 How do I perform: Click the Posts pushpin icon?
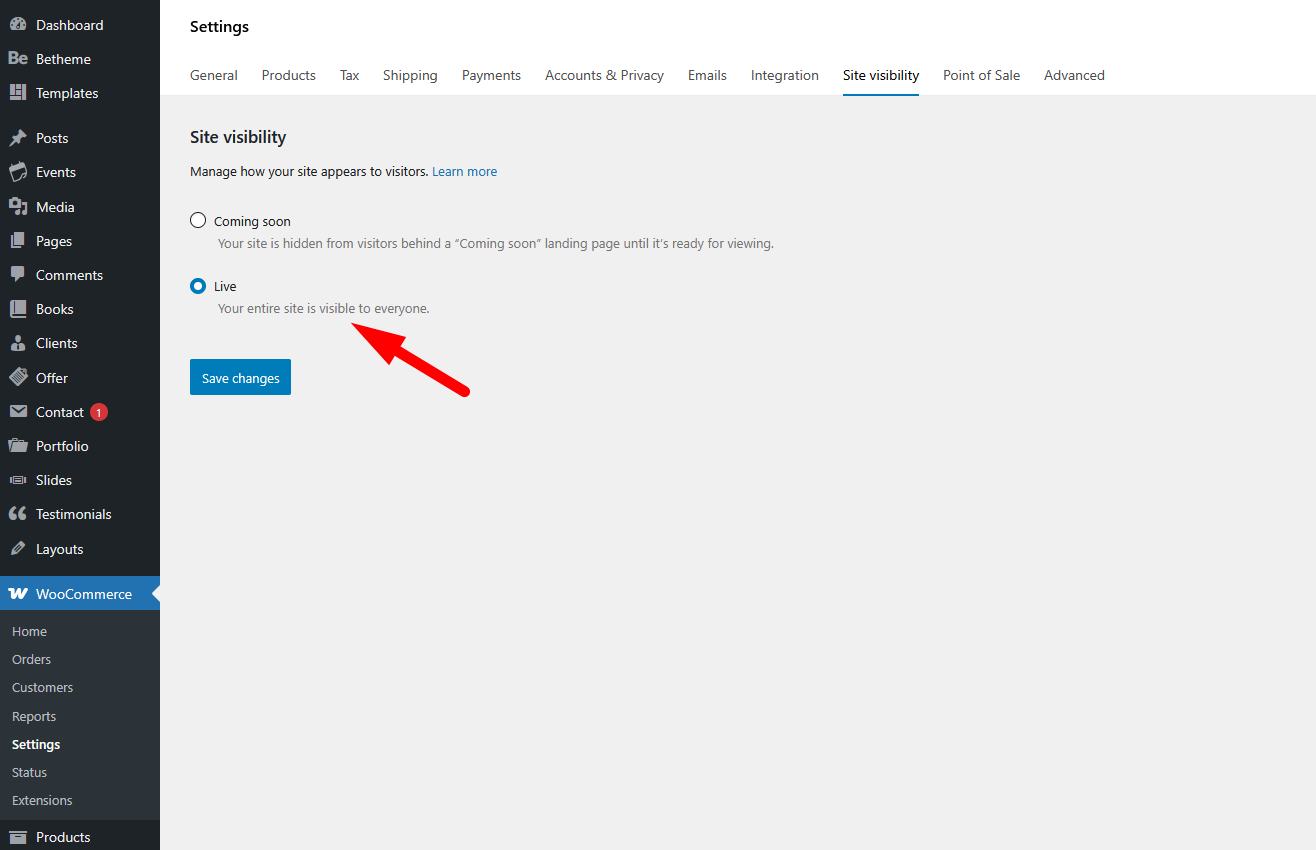pyautogui.click(x=18, y=138)
